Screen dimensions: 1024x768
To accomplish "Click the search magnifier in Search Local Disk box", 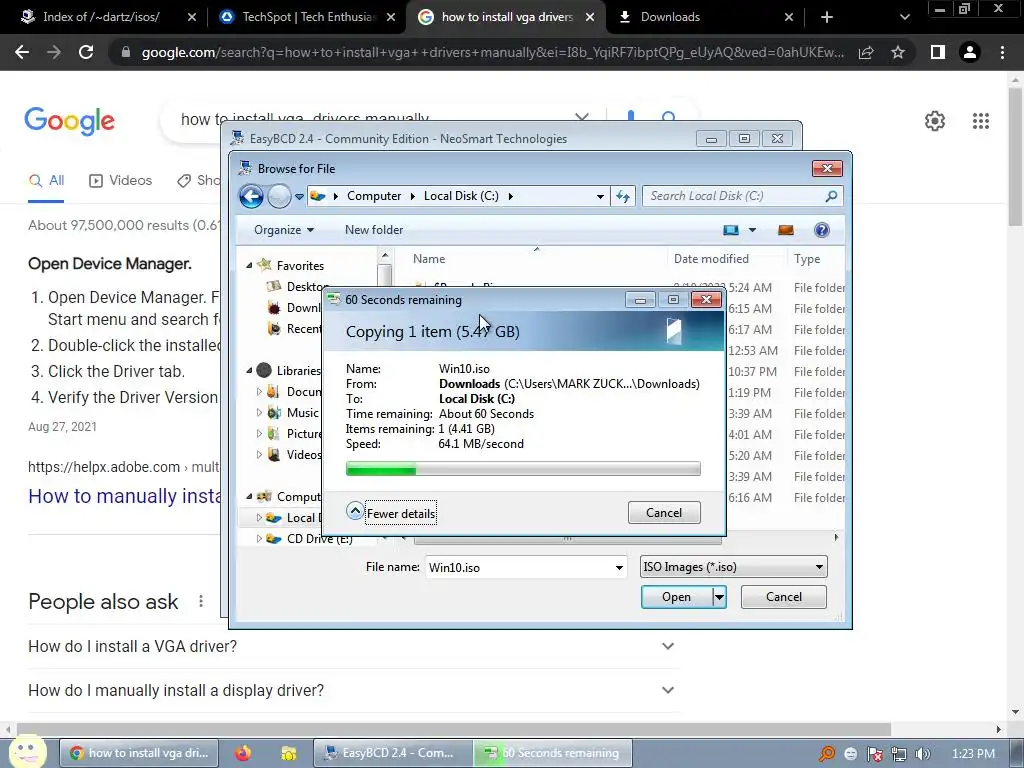I will pos(831,196).
